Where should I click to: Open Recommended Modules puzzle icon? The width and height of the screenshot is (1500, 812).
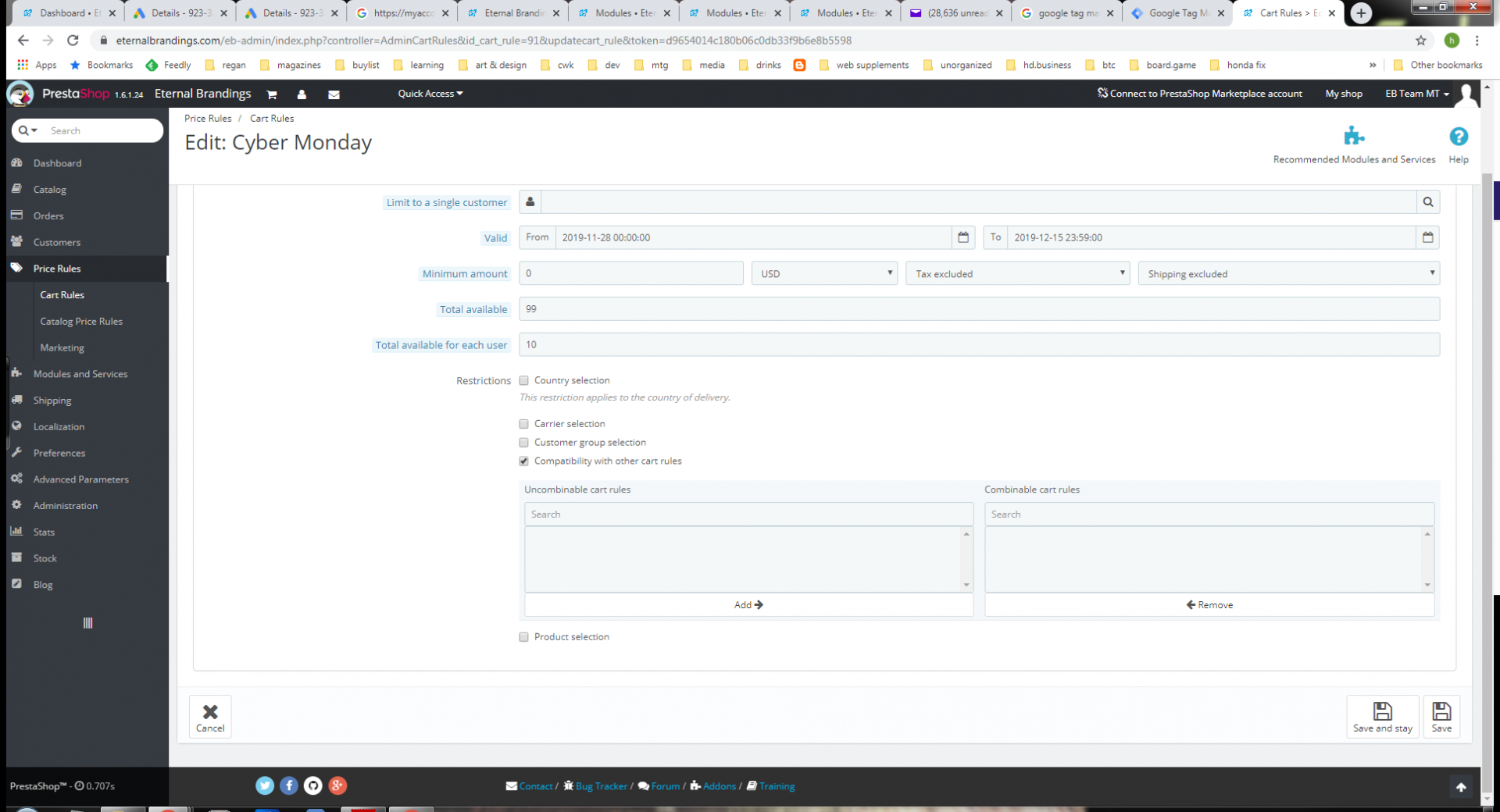pyautogui.click(x=1354, y=137)
